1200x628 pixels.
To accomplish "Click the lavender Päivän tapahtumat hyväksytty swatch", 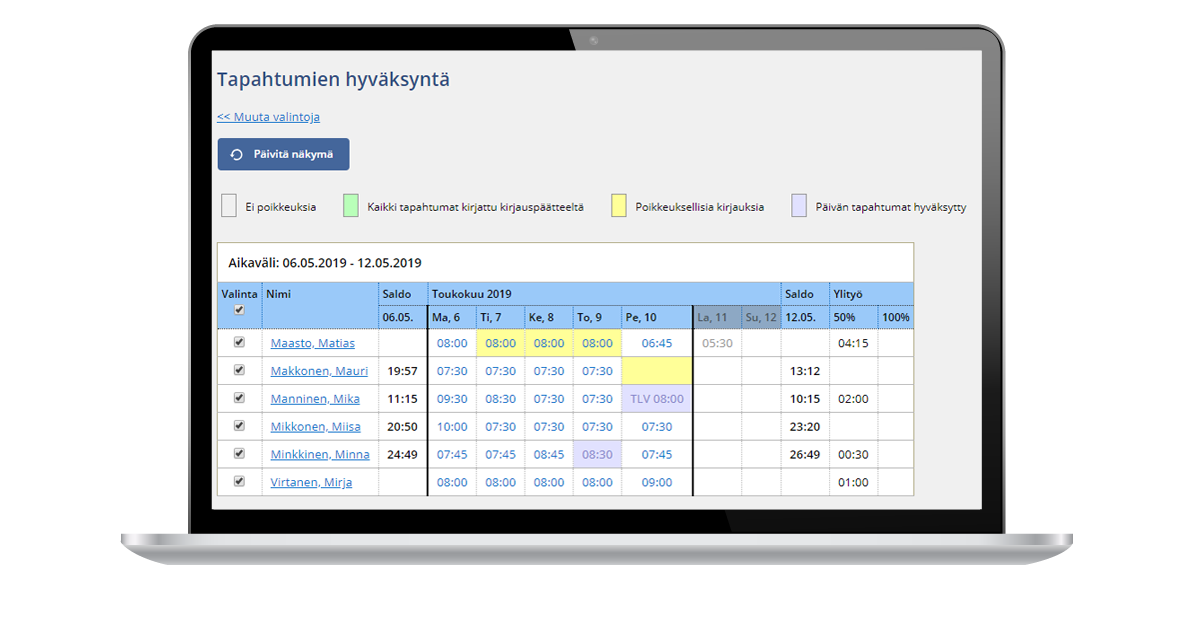I will coord(798,206).
